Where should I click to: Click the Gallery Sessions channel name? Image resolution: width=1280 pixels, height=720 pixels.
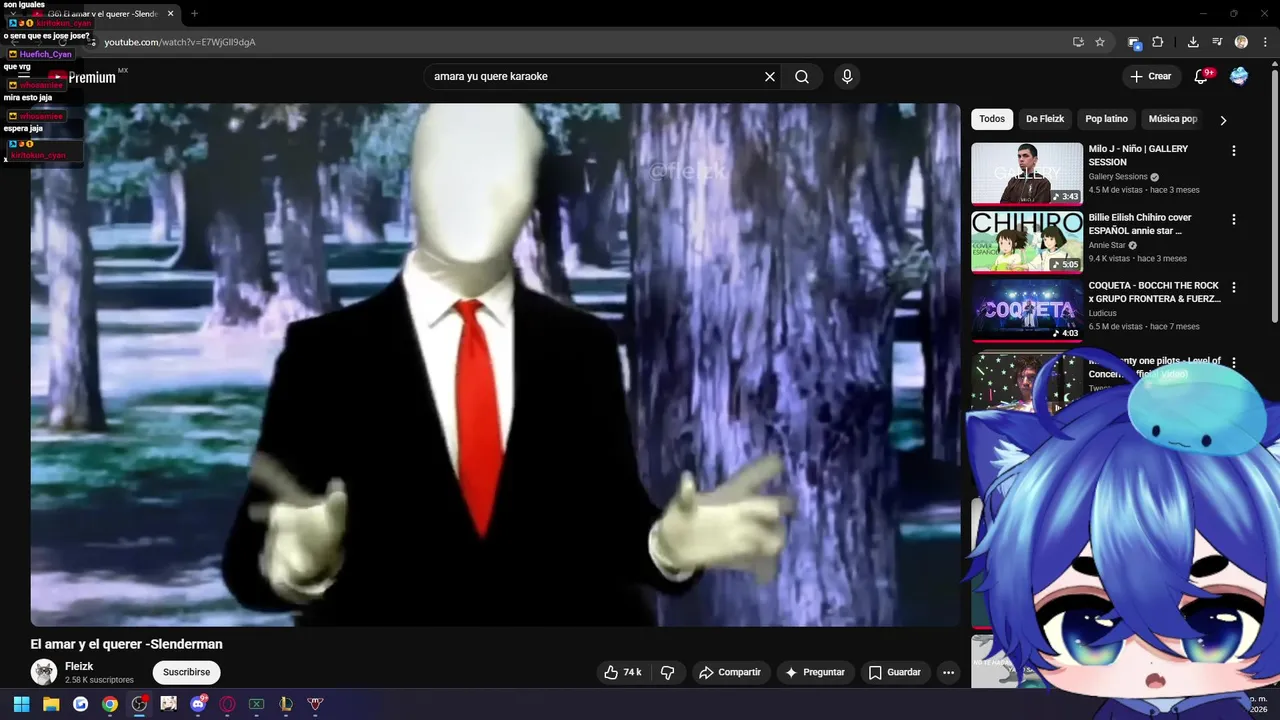point(1118,177)
